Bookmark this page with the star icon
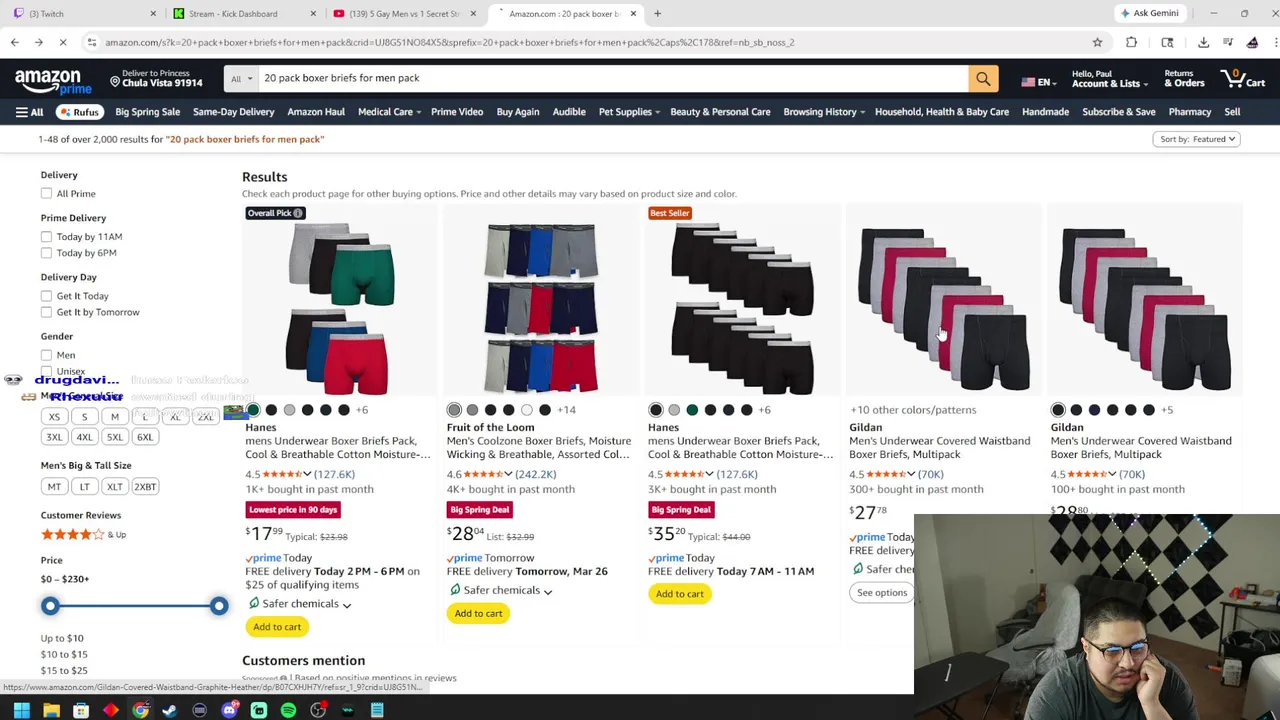The image size is (1280, 720). pos(1097,42)
